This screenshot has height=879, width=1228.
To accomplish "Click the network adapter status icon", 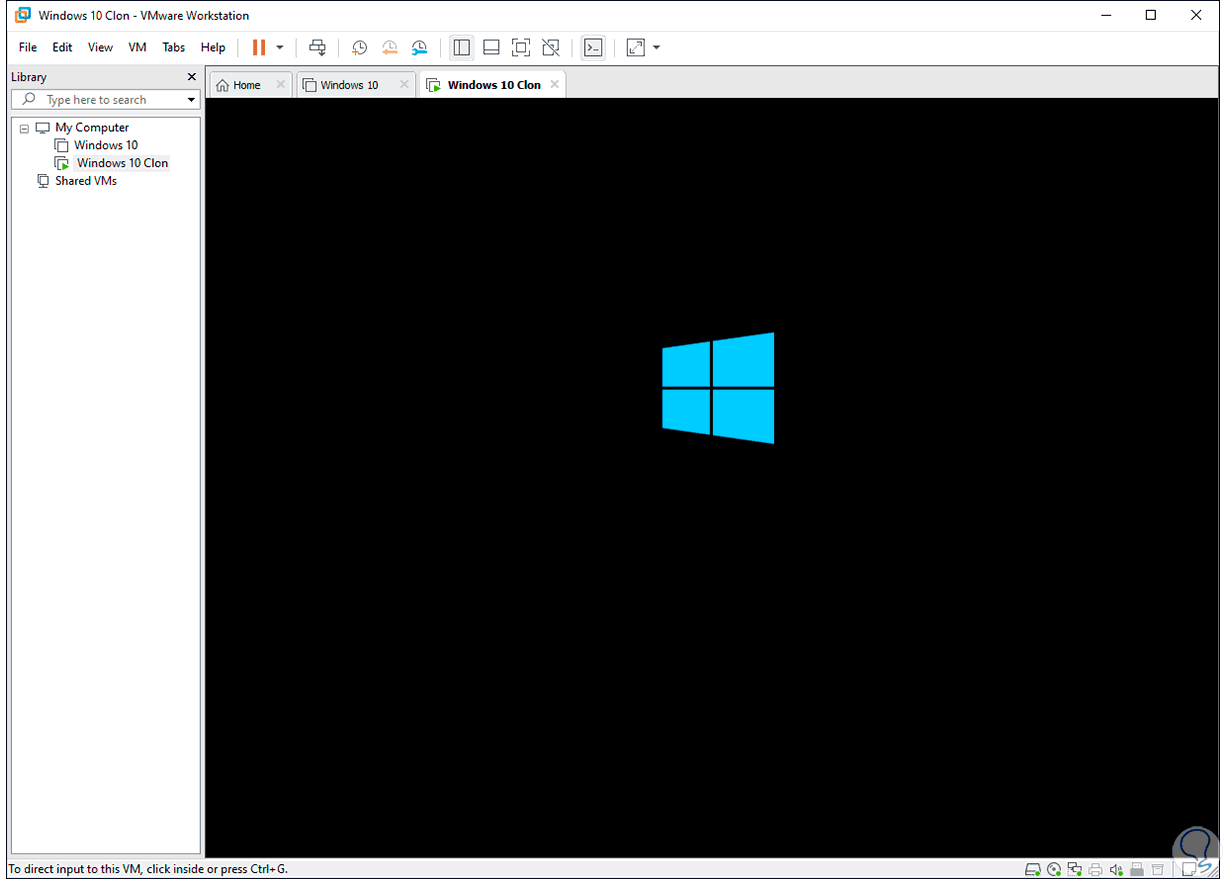I will click(x=1075, y=869).
